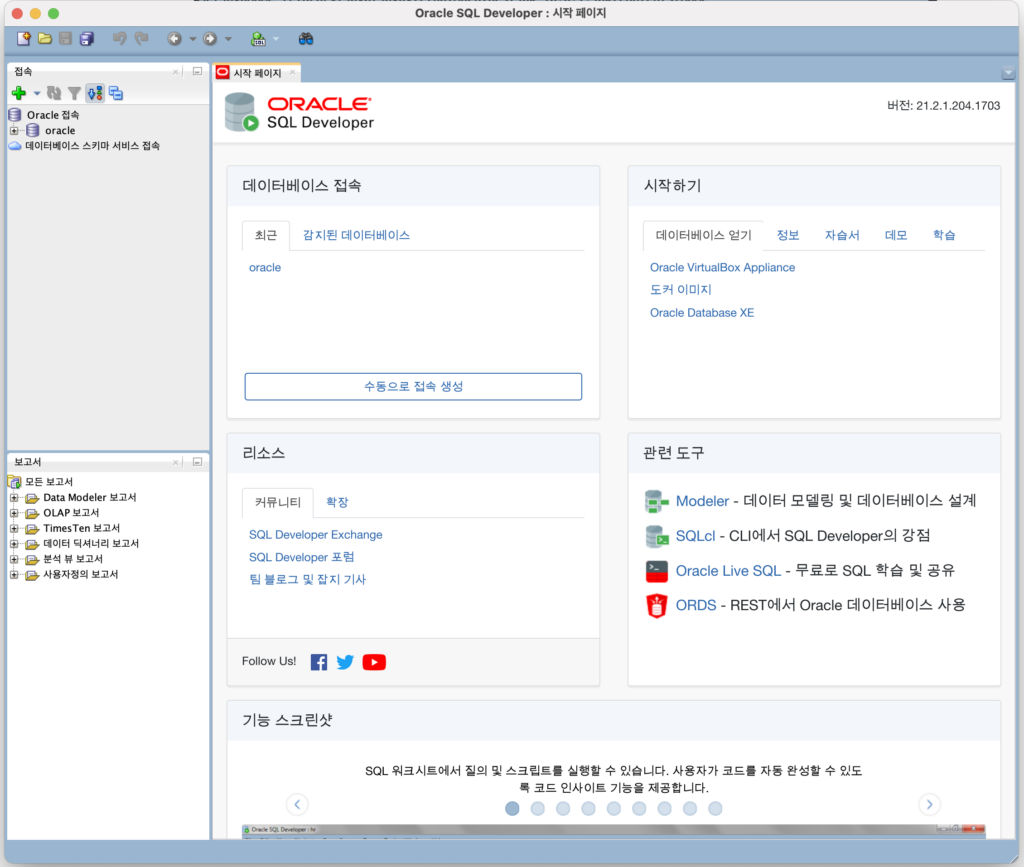Viewport: 1024px width, 867px height.
Task: Expand the oracle connection node
Action: click(x=14, y=131)
